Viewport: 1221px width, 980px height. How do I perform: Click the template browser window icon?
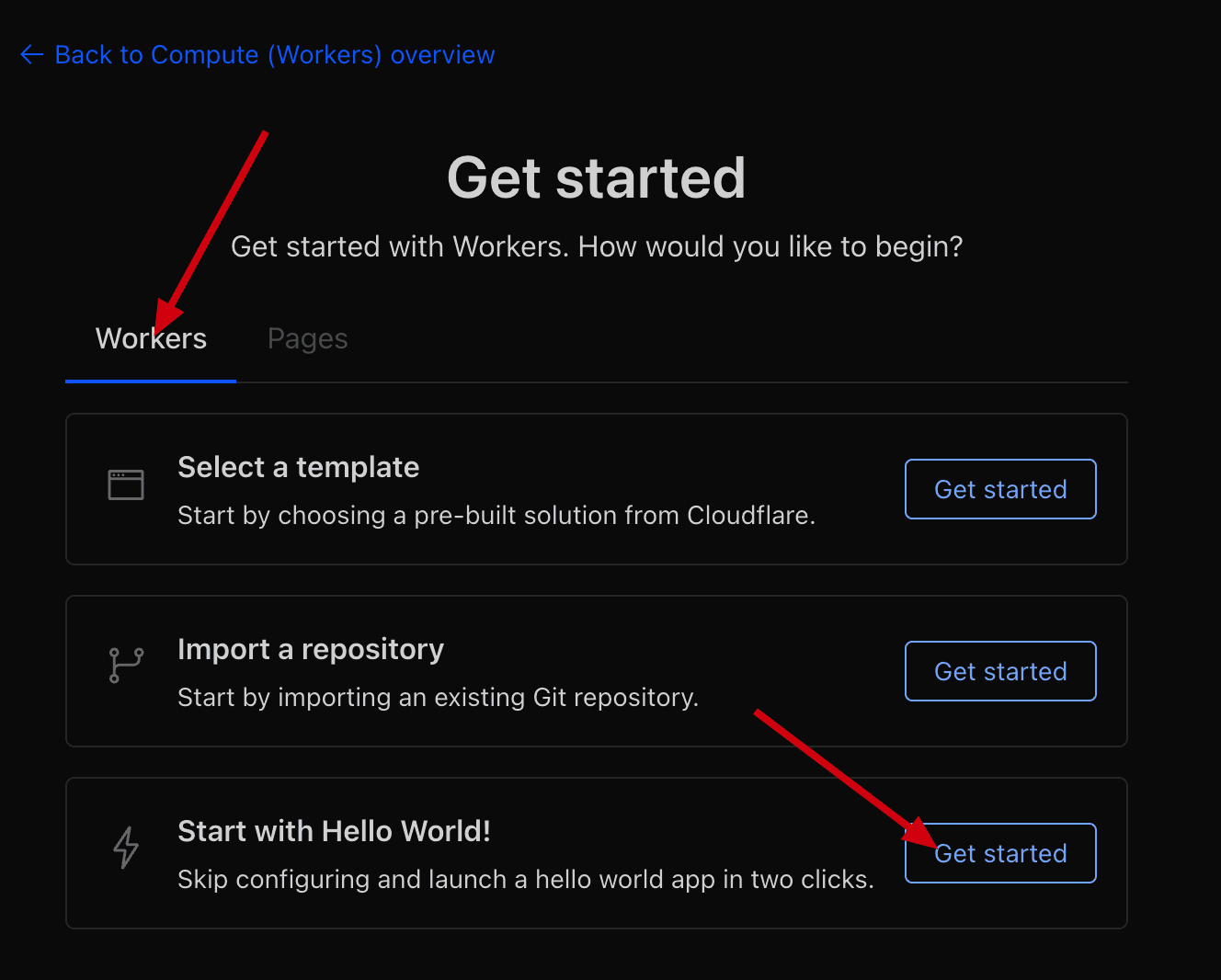(126, 484)
